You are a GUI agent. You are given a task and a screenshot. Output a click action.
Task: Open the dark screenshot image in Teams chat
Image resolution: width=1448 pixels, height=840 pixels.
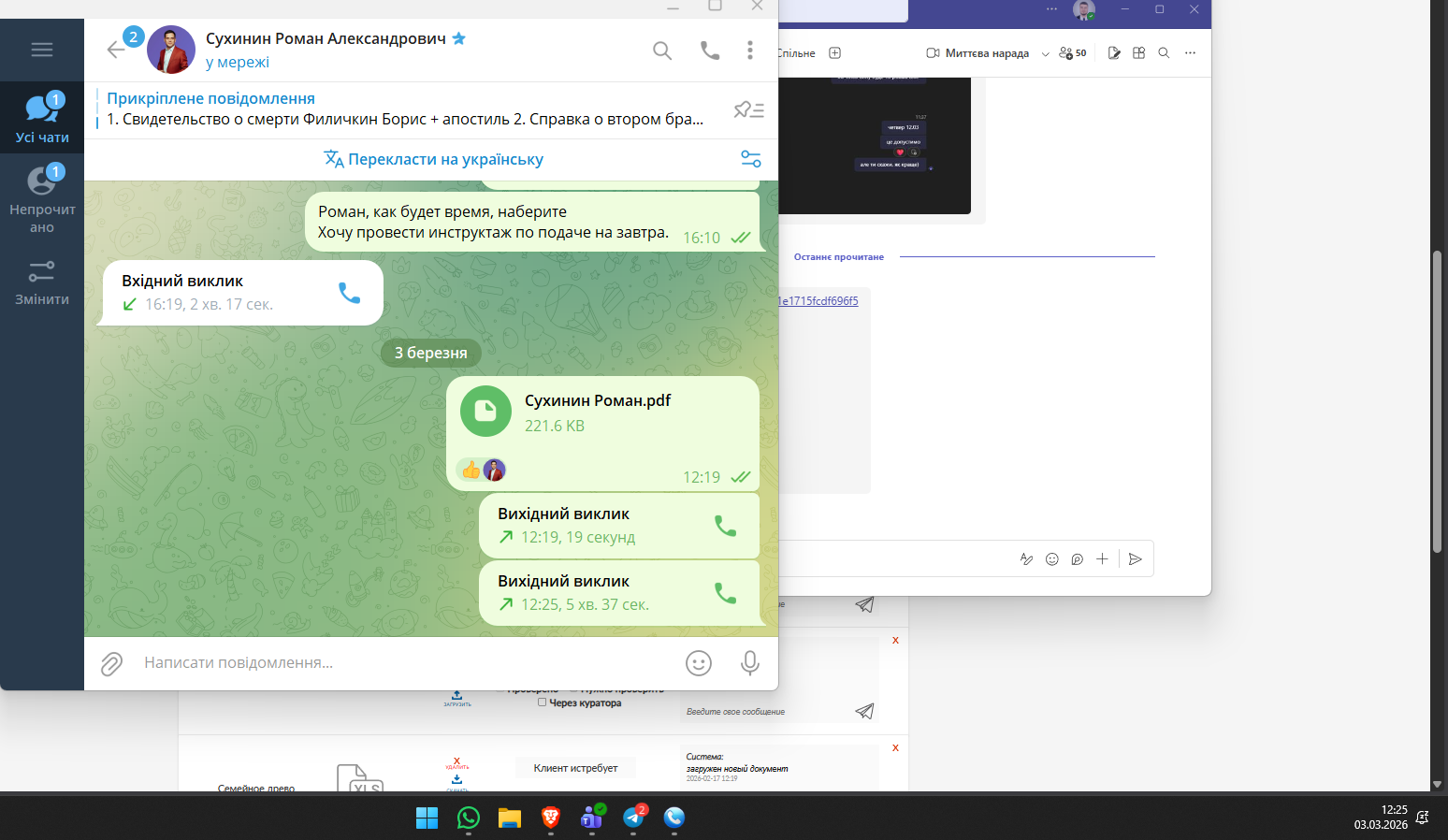[x=875, y=145]
